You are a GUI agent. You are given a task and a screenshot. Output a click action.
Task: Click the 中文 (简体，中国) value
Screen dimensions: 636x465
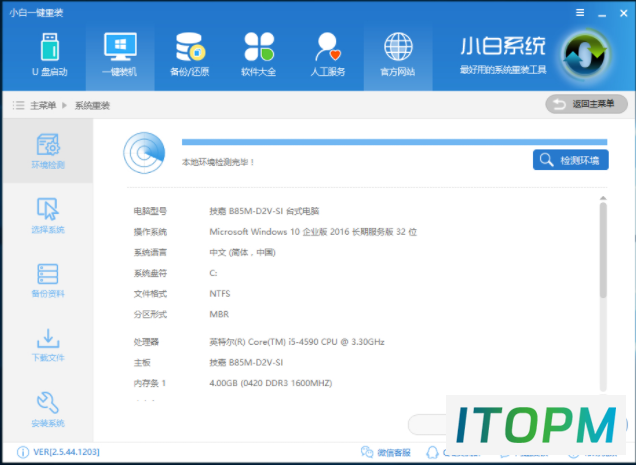pos(243,252)
